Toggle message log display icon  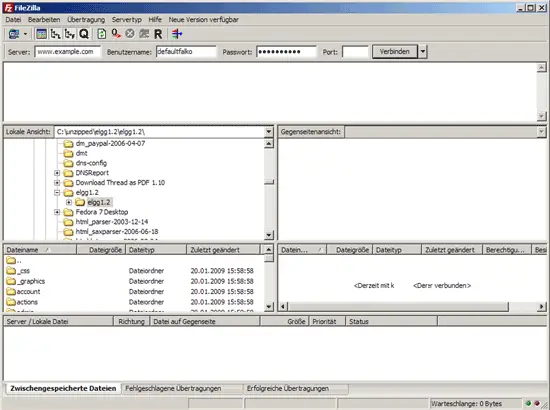pyautogui.click(x=41, y=34)
